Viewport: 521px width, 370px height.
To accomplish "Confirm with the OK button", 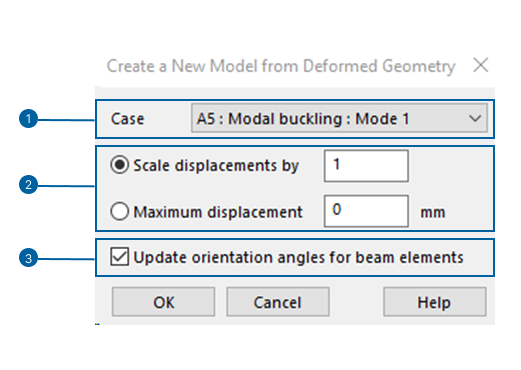I will 163,302.
